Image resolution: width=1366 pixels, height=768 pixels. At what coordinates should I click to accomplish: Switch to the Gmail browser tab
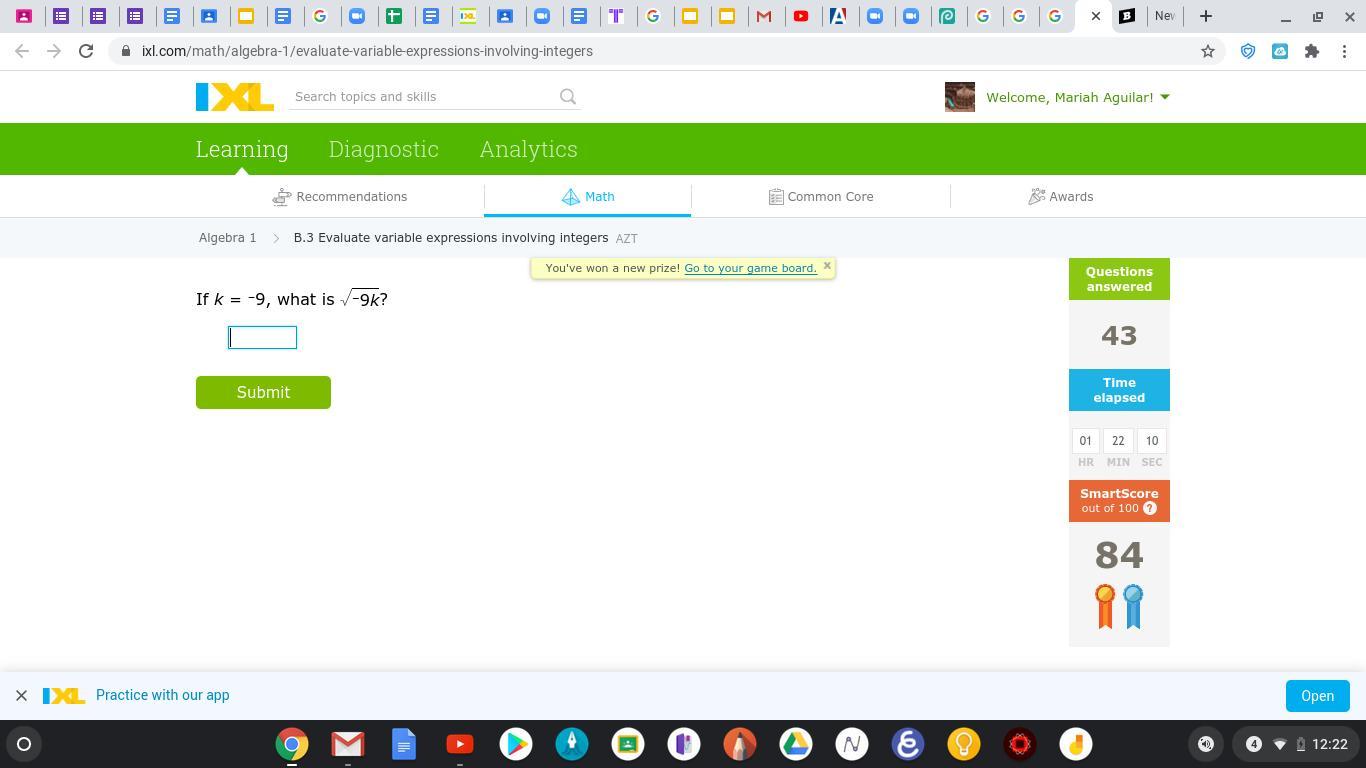click(764, 16)
